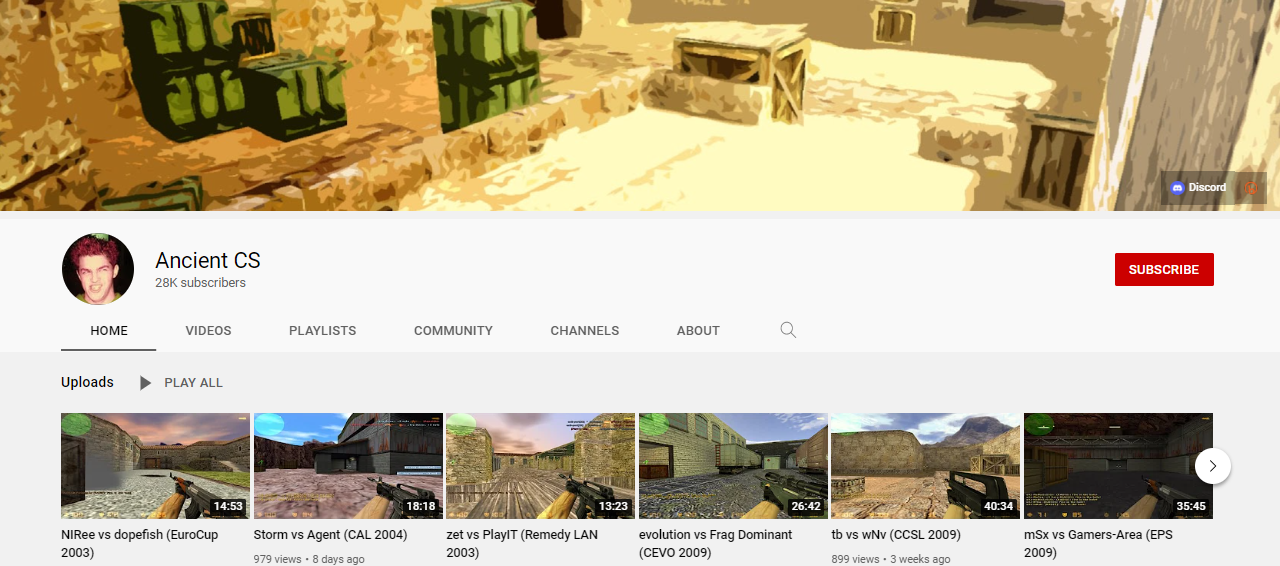Click the 'Ancient CS' channel name
Image resolution: width=1280 pixels, height=566 pixels.
[x=208, y=260]
